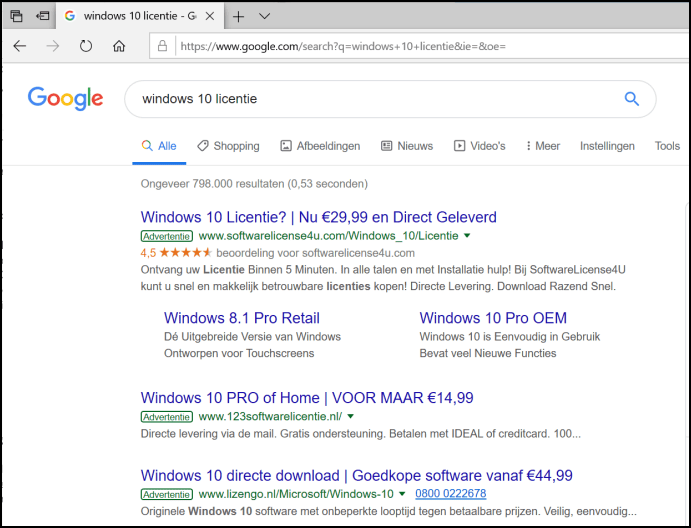Show the set-aside tabs panel icon
Screen dimensions: 691x528
click(43, 16)
